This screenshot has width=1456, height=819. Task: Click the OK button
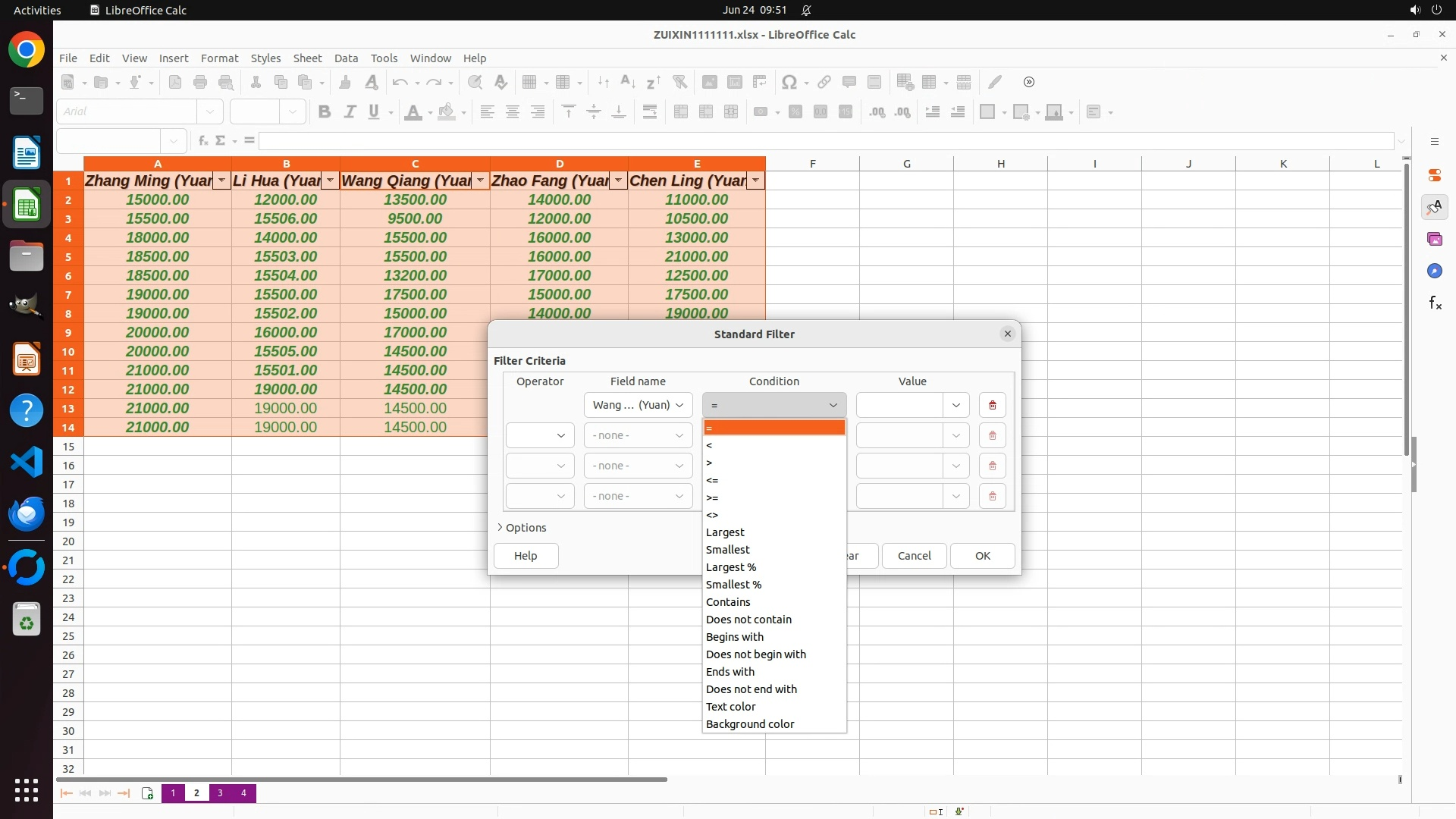[x=982, y=556]
